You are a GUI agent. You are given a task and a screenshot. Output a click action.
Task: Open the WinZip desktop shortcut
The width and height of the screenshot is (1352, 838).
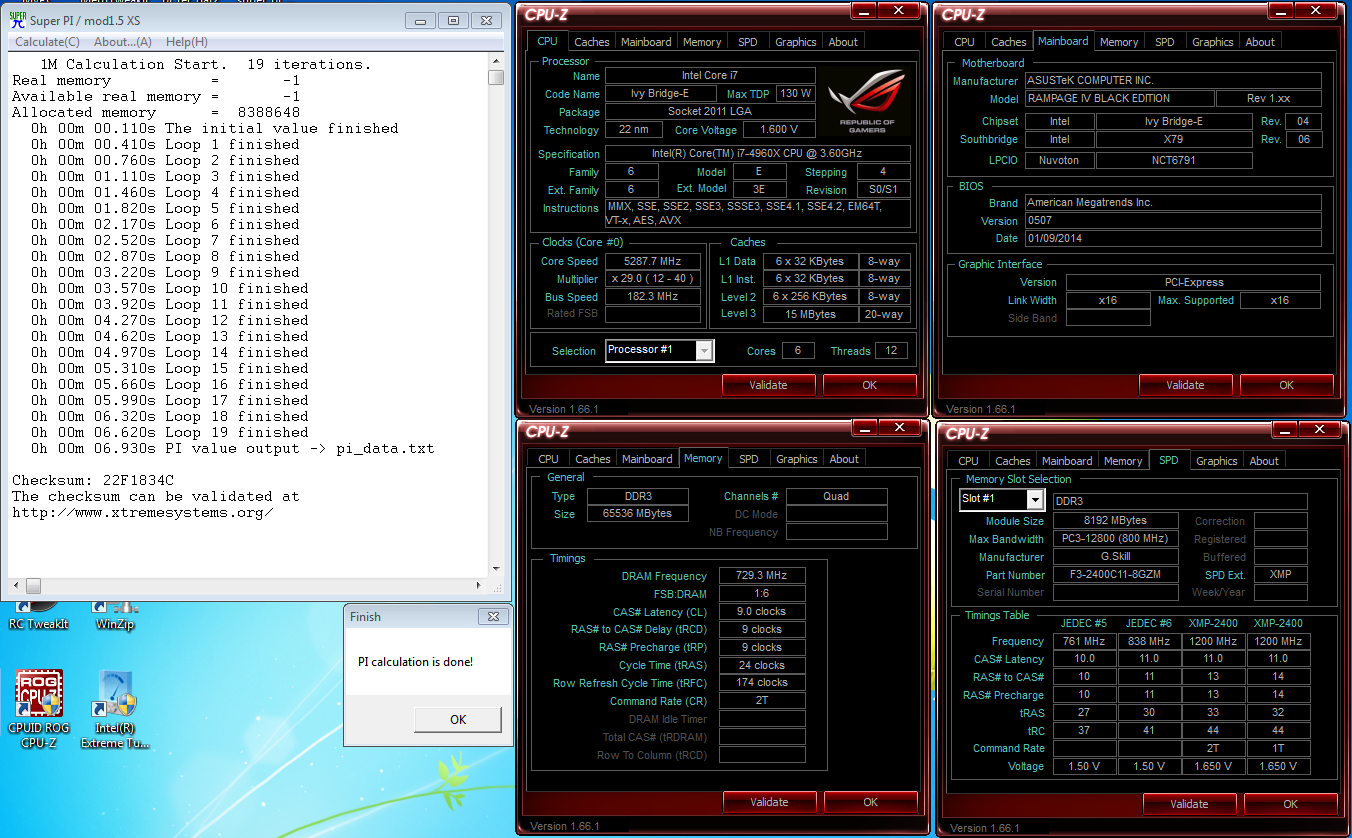115,615
